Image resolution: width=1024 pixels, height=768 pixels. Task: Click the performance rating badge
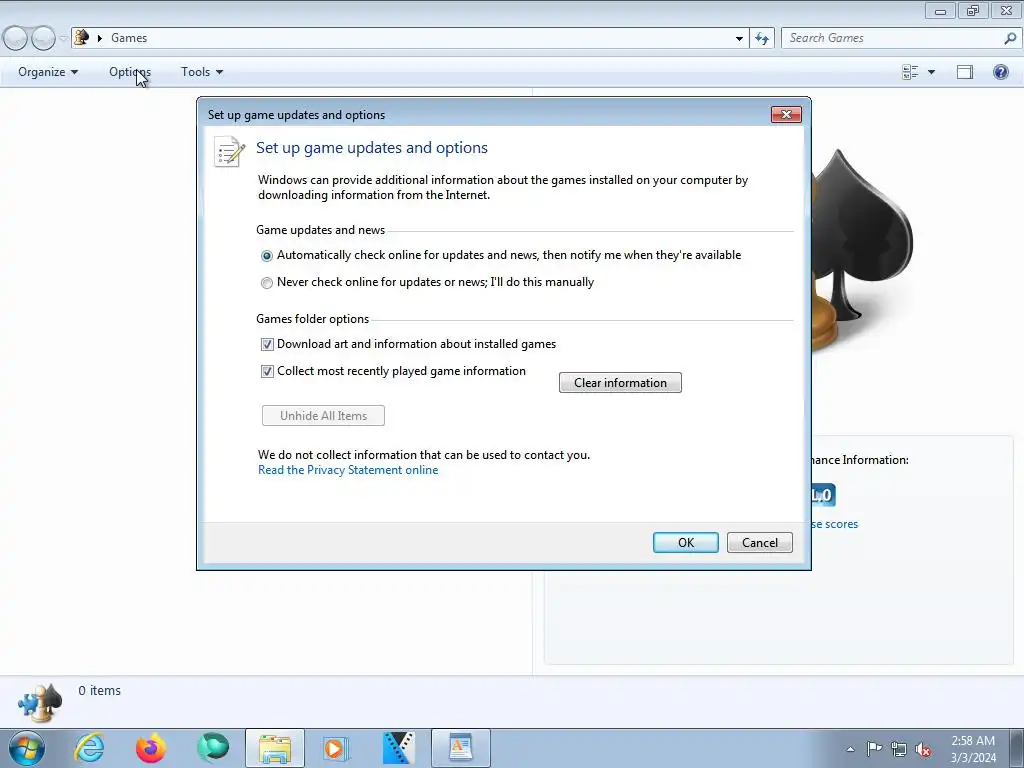(823, 495)
